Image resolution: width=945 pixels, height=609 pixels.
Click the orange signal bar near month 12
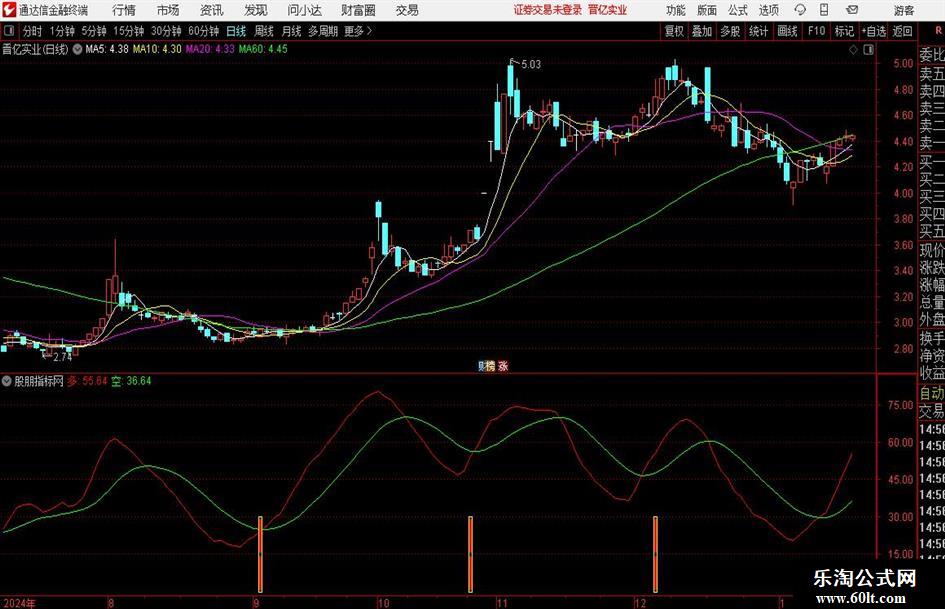tap(656, 554)
